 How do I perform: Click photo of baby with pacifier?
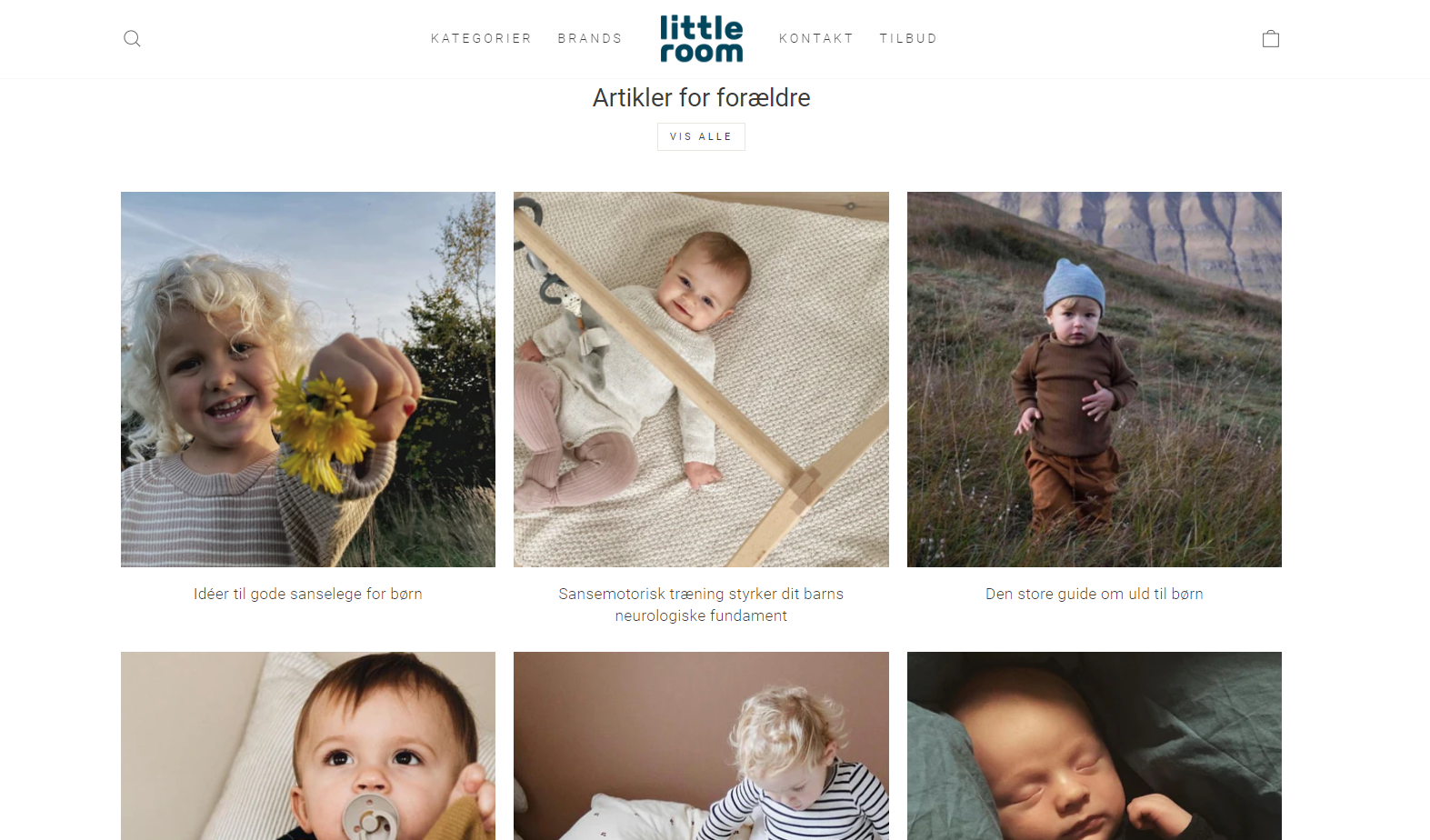(308, 745)
